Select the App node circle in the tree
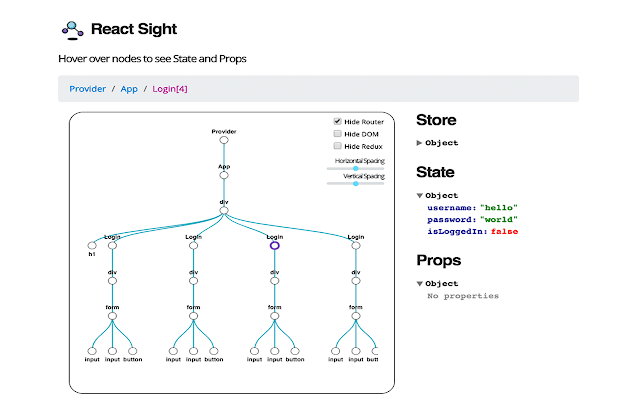The width and height of the screenshot is (640, 400). click(224, 175)
